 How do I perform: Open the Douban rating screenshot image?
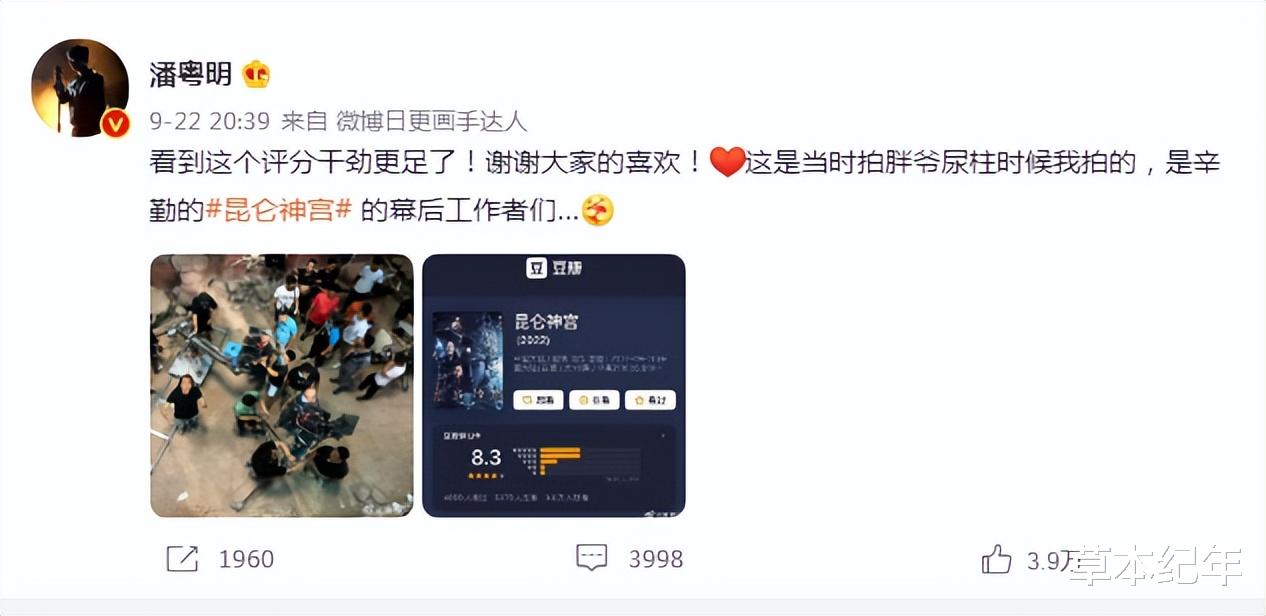554,385
